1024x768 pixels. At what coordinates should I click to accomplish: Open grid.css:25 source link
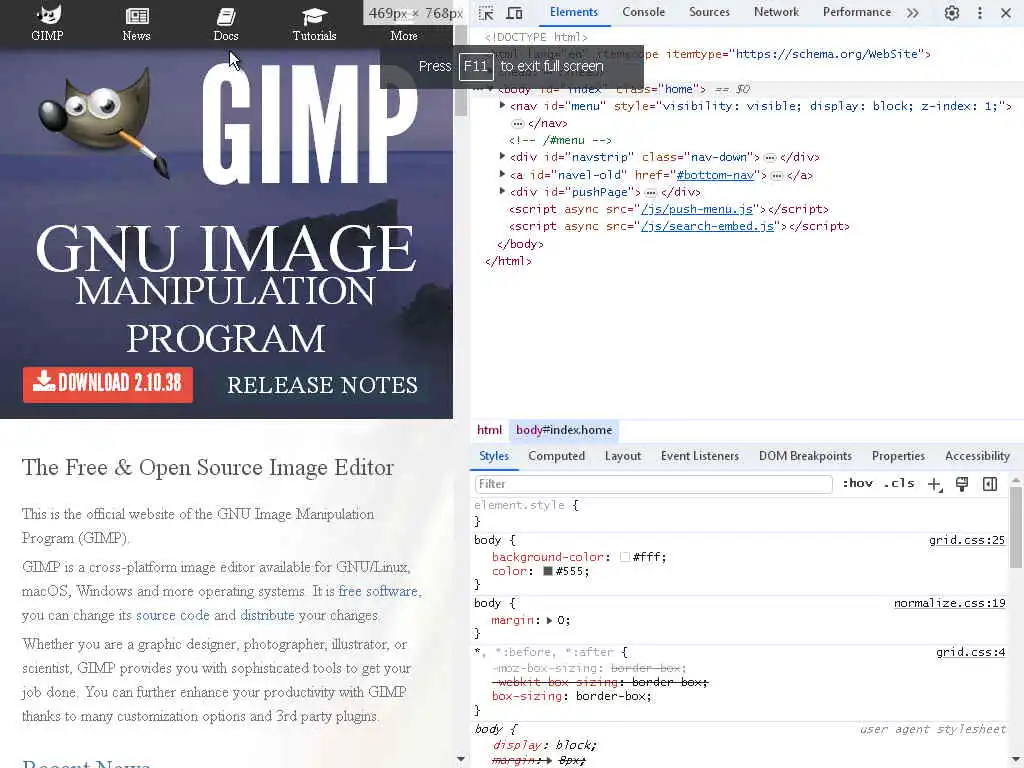pyautogui.click(x=967, y=540)
